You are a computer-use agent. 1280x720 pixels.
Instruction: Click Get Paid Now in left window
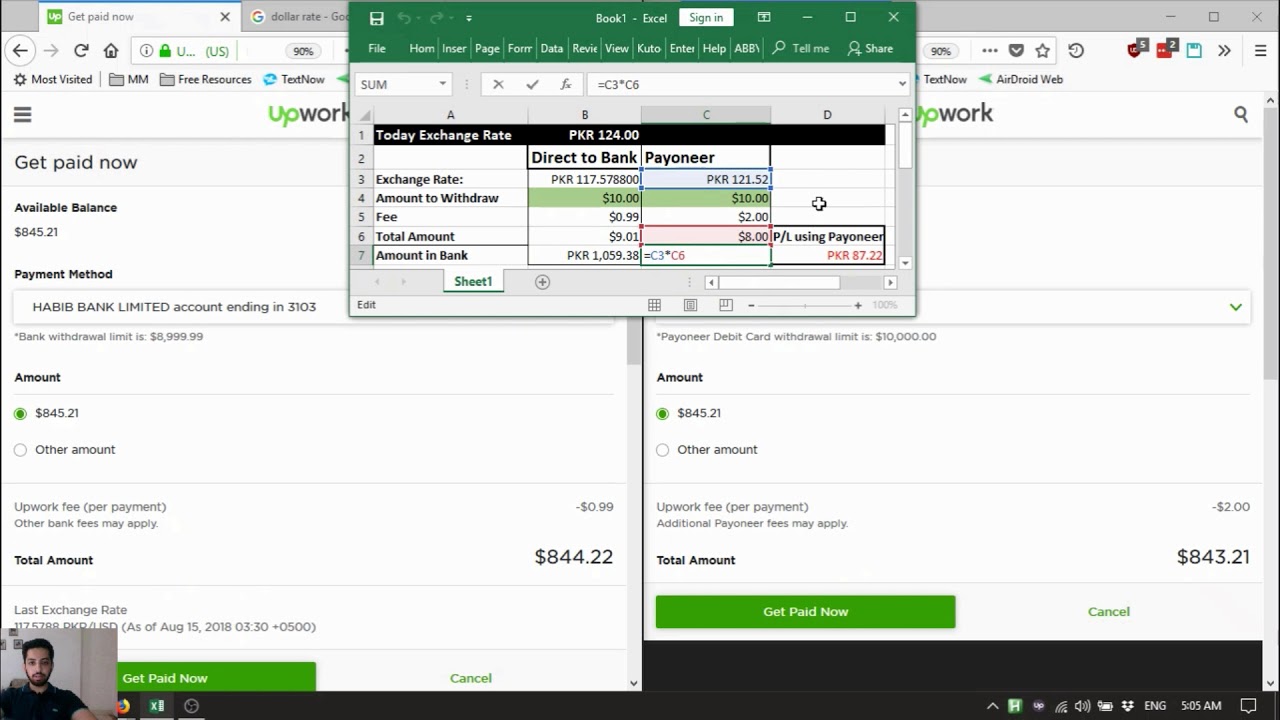(165, 678)
